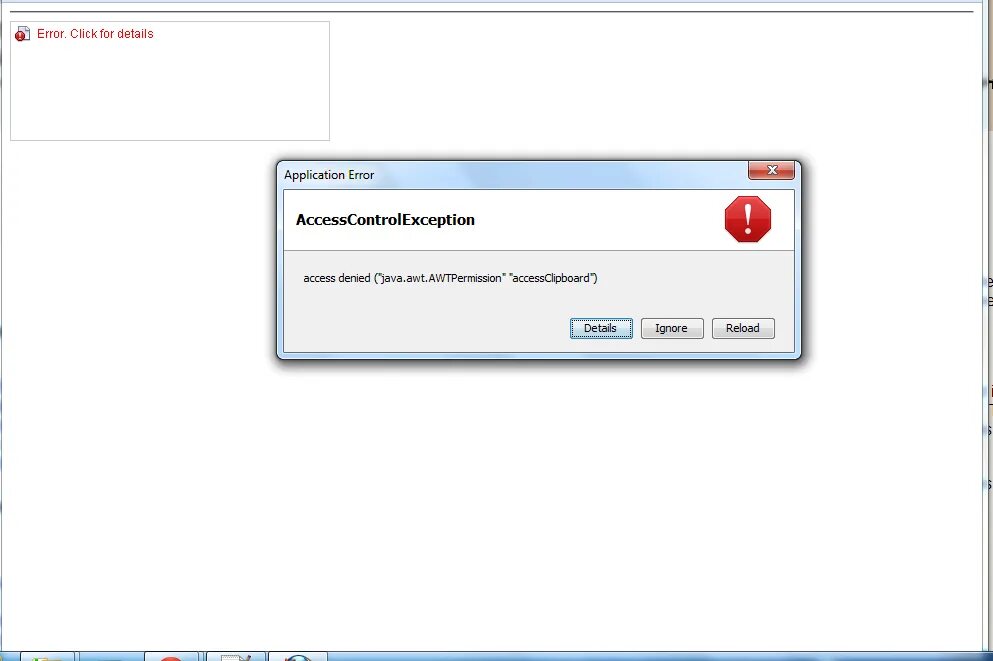Open error Details in the dialog
The width and height of the screenshot is (993, 661).
pyautogui.click(x=601, y=329)
